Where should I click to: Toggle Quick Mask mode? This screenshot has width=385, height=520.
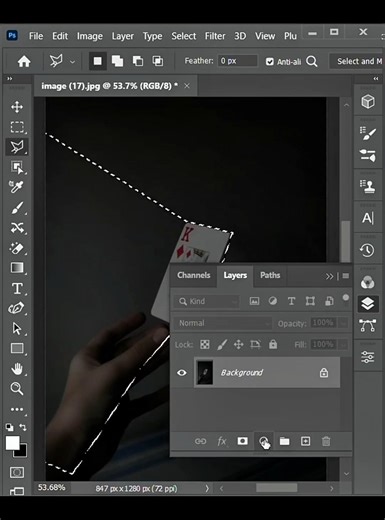[x=17, y=472]
